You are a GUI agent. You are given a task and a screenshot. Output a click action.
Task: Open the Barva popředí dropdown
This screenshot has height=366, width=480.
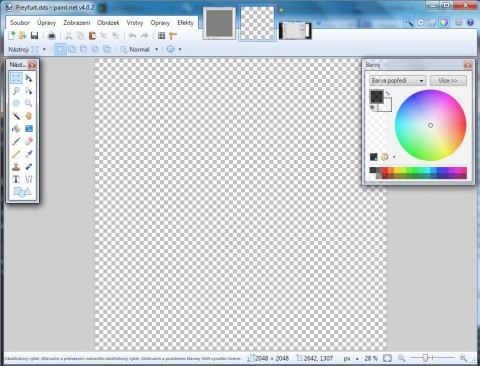397,80
